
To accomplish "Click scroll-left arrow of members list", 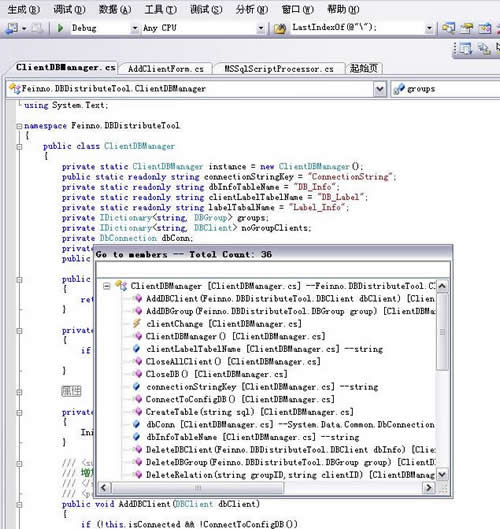I will tap(104, 488).
